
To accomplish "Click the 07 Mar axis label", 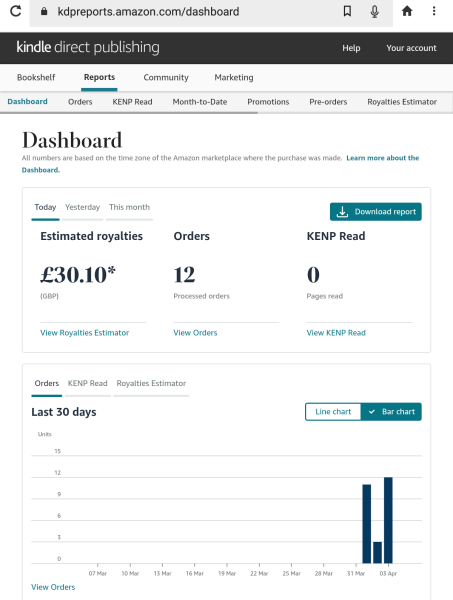I will 98,573.
